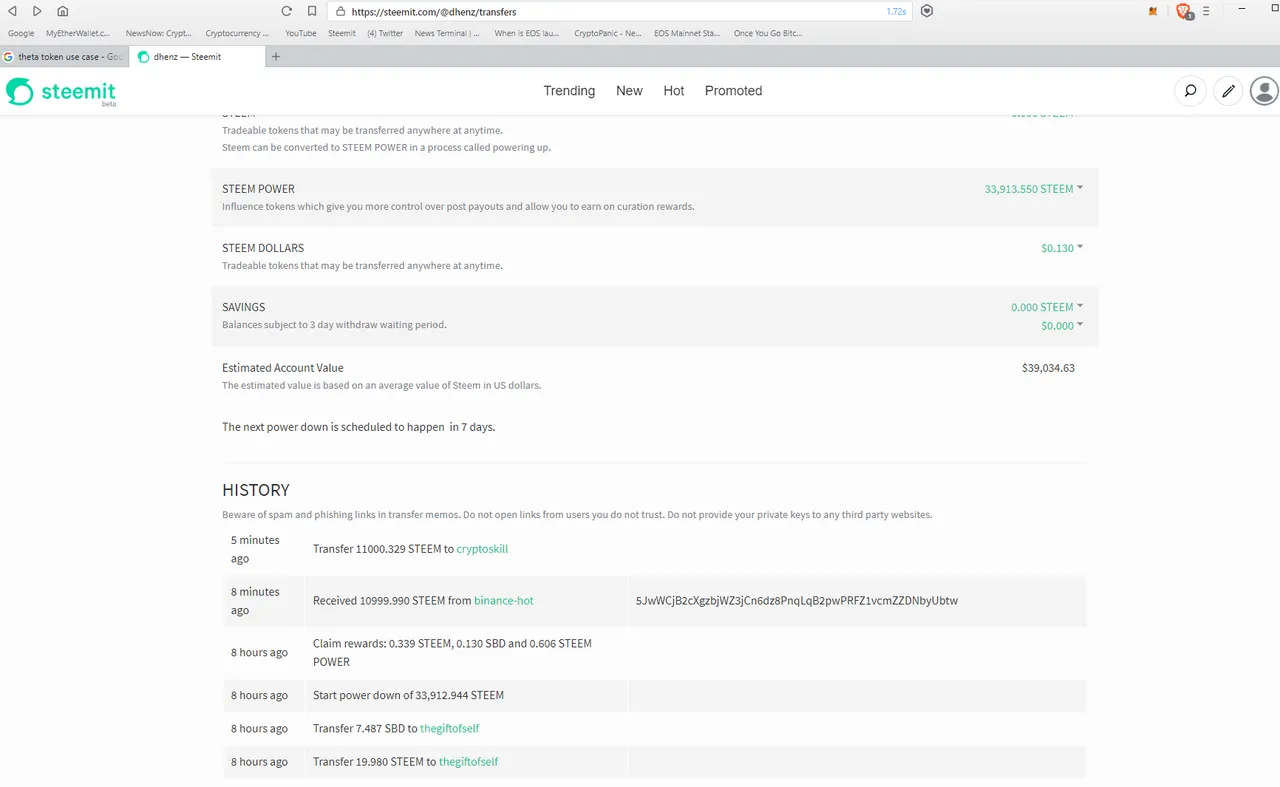Click the browser forward arrow
The image size is (1280, 787).
coord(37,11)
